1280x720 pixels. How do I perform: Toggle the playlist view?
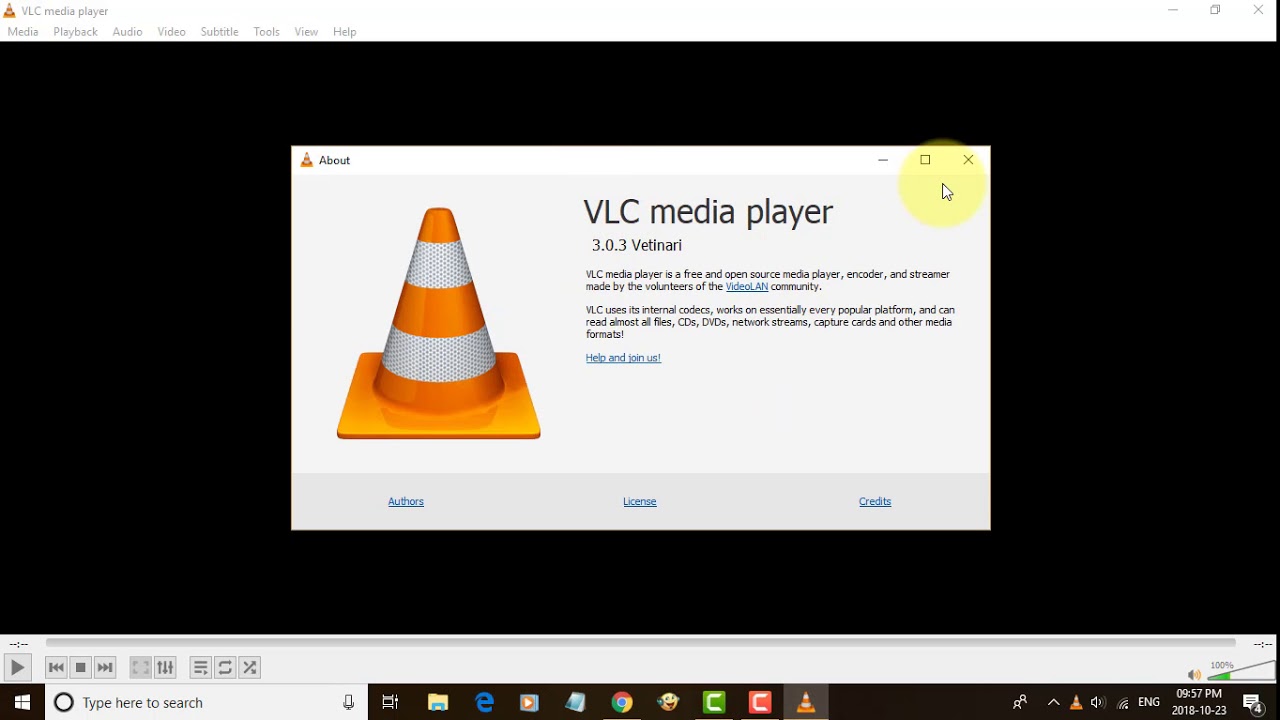tap(201, 668)
